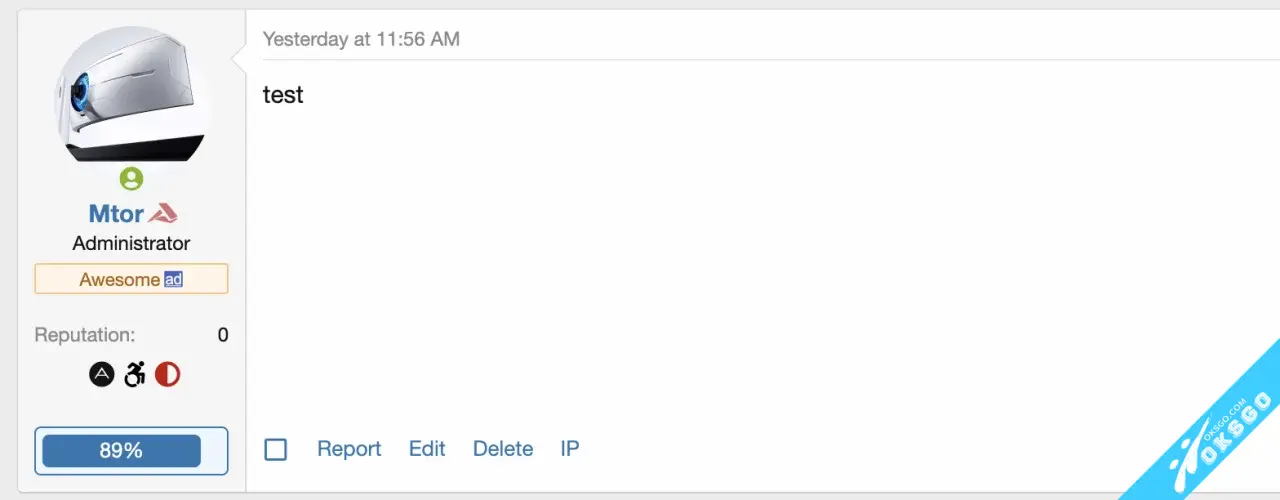Click the Report link on the post
This screenshot has width=1280, height=500.
point(349,449)
